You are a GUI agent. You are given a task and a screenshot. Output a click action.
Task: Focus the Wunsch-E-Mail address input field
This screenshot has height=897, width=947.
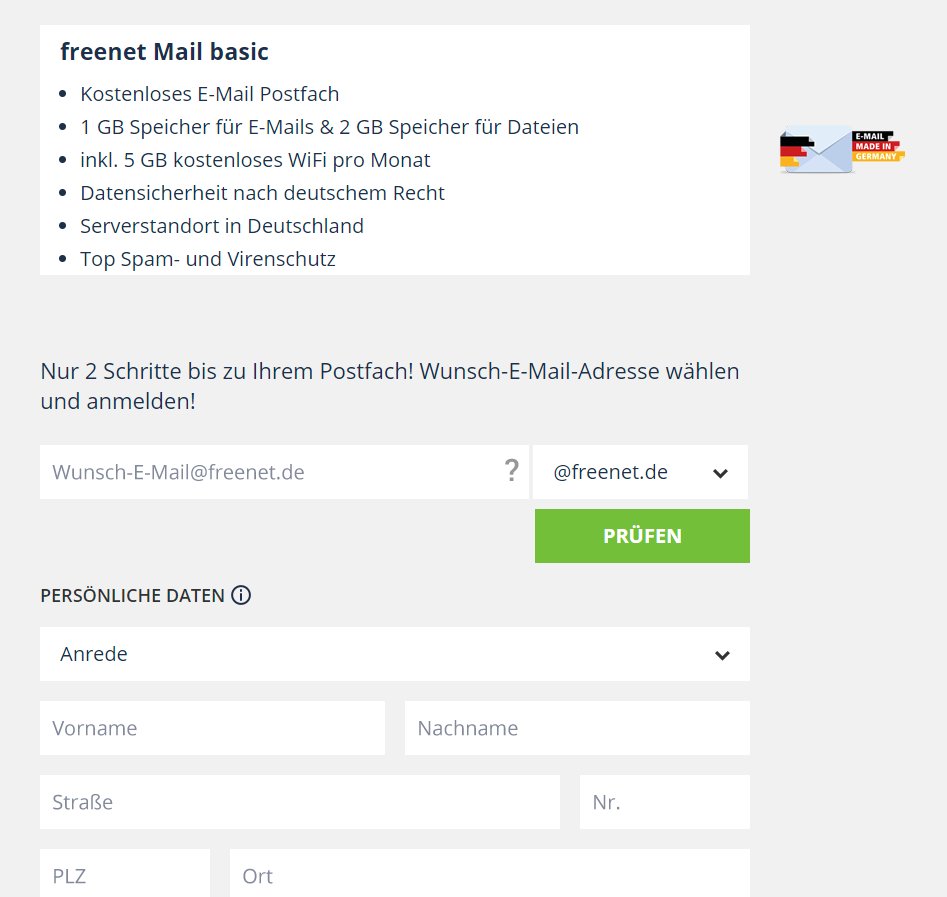pos(270,472)
